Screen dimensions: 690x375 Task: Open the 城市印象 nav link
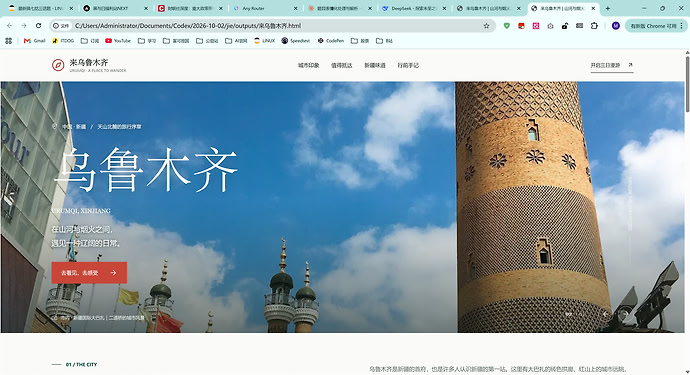[x=308, y=65]
